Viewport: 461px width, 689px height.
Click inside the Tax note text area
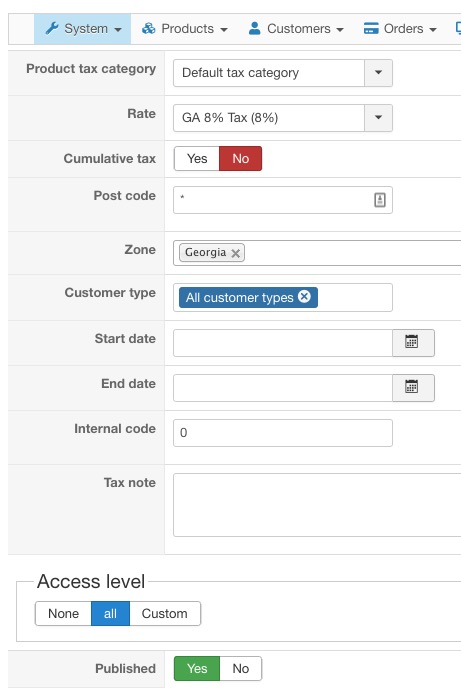317,505
